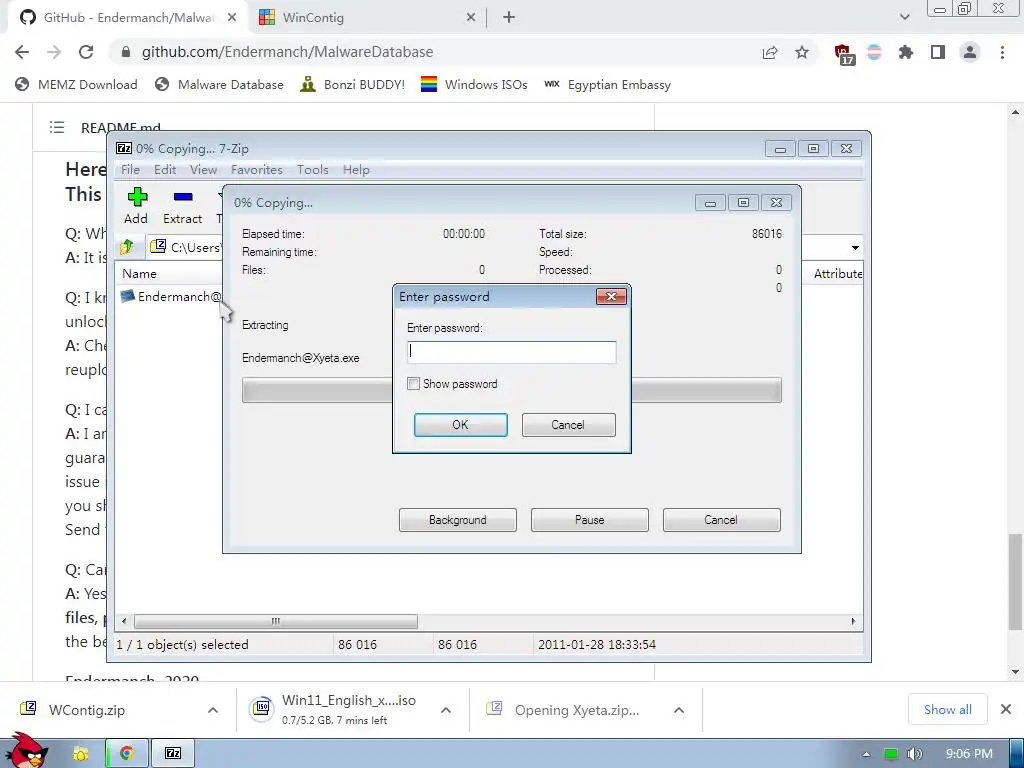Open Edit menu in 7-Zip

(x=165, y=170)
